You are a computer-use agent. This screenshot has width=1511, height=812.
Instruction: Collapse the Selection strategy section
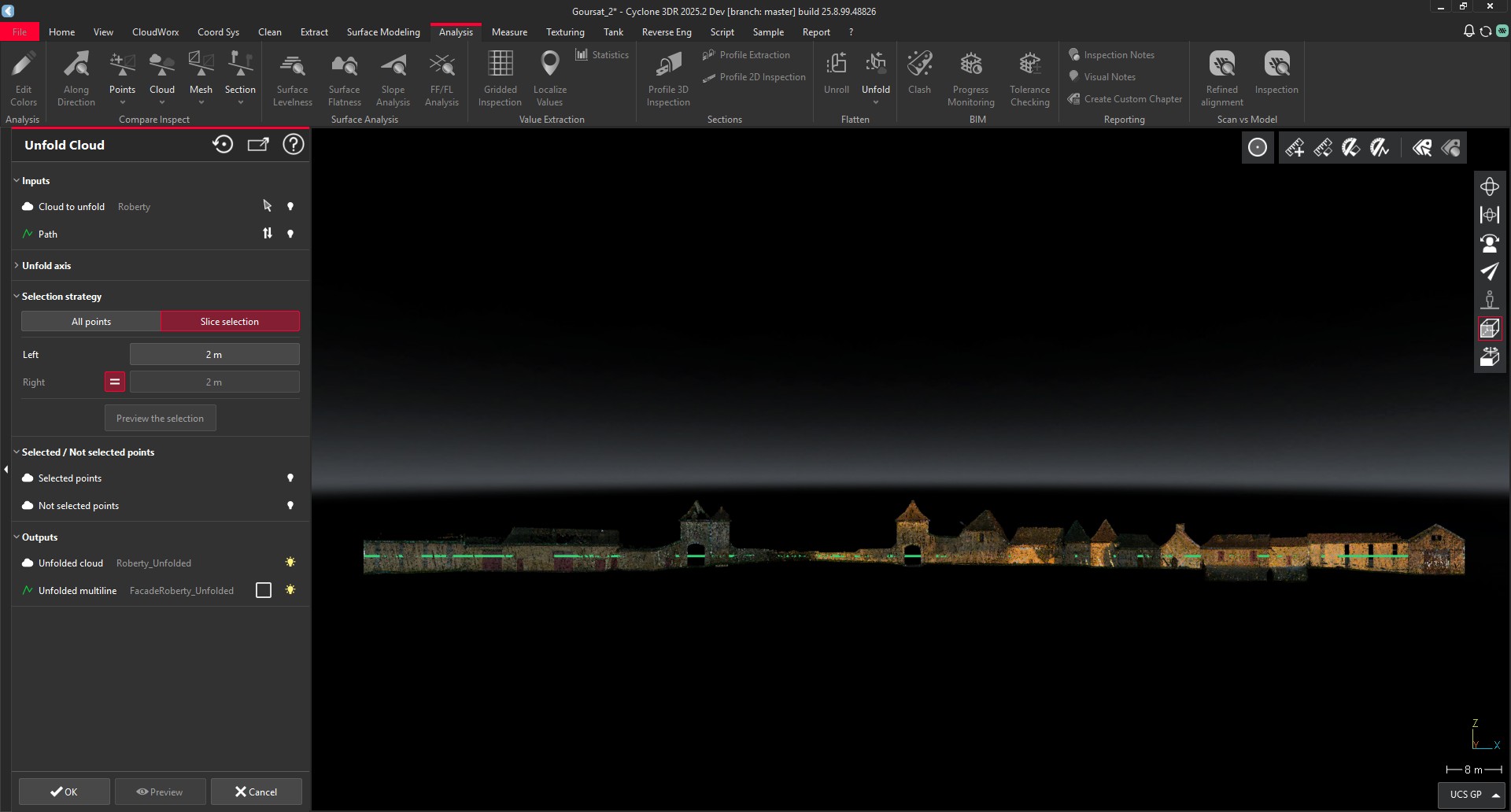click(x=61, y=297)
